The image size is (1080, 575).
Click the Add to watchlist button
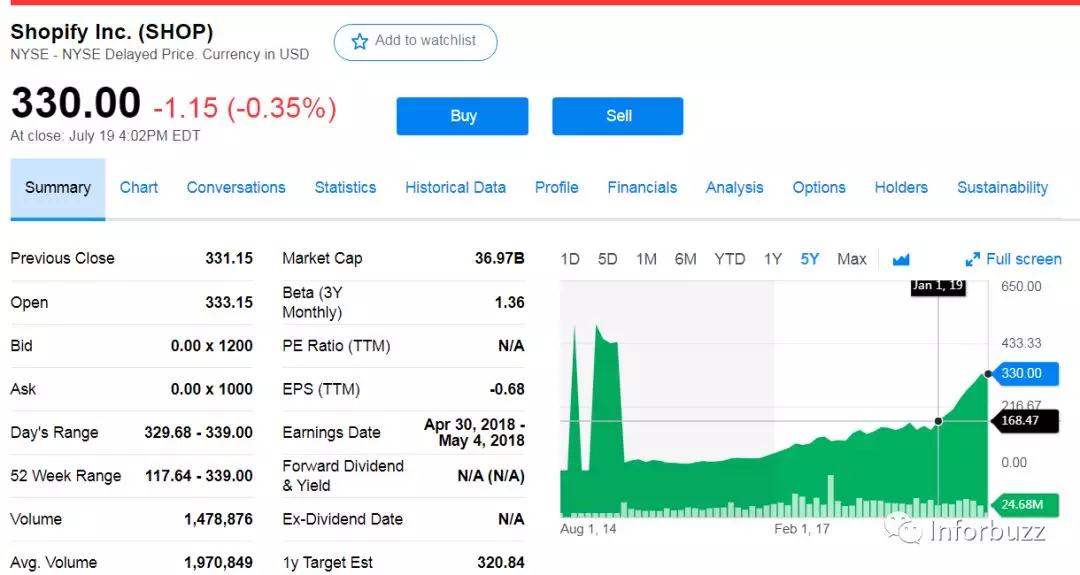pos(415,42)
